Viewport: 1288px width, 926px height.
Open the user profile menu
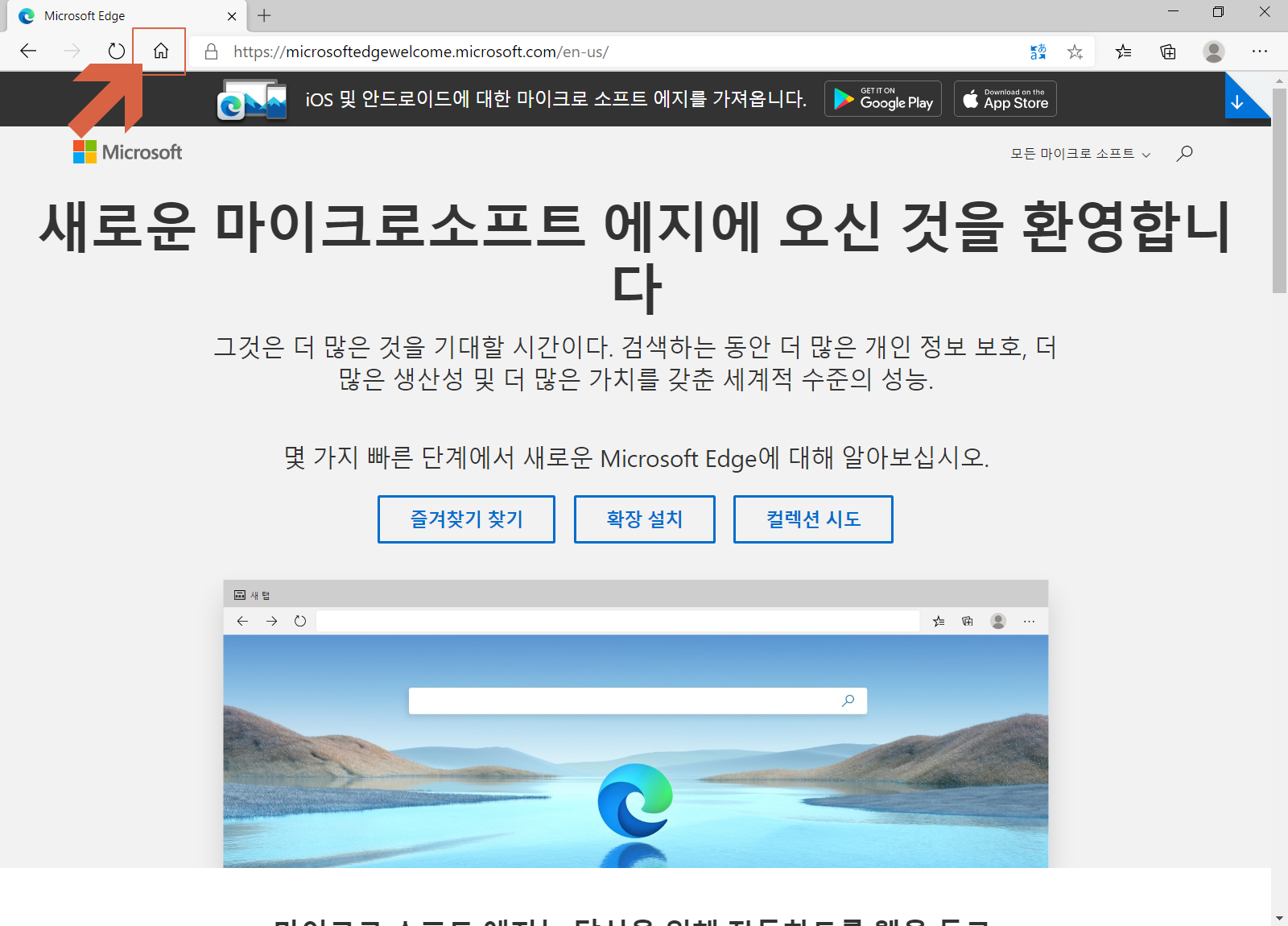1214,52
